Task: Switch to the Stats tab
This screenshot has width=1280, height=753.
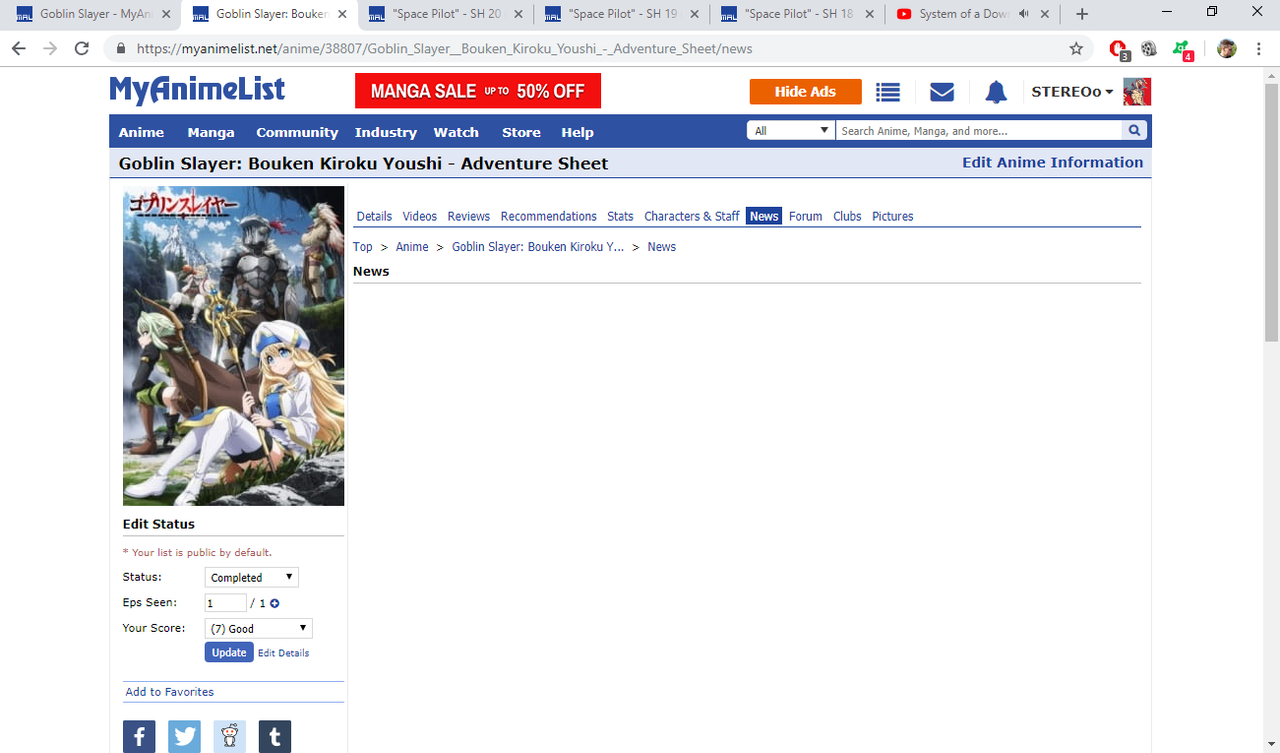Action: click(620, 216)
